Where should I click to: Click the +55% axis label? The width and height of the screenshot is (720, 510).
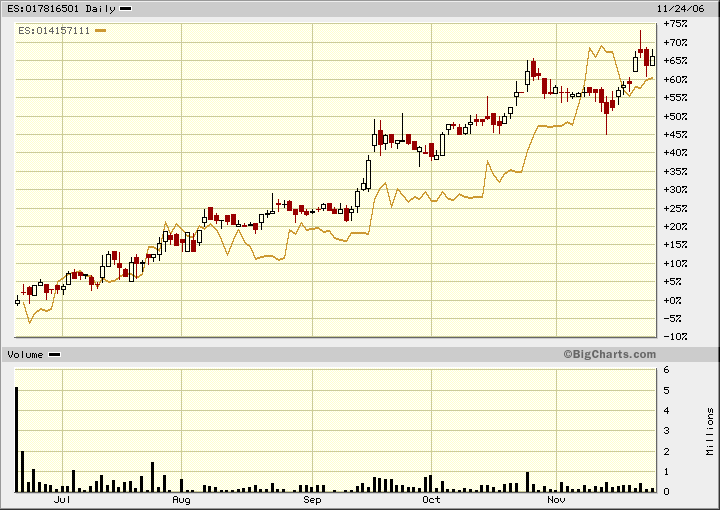[x=675, y=97]
